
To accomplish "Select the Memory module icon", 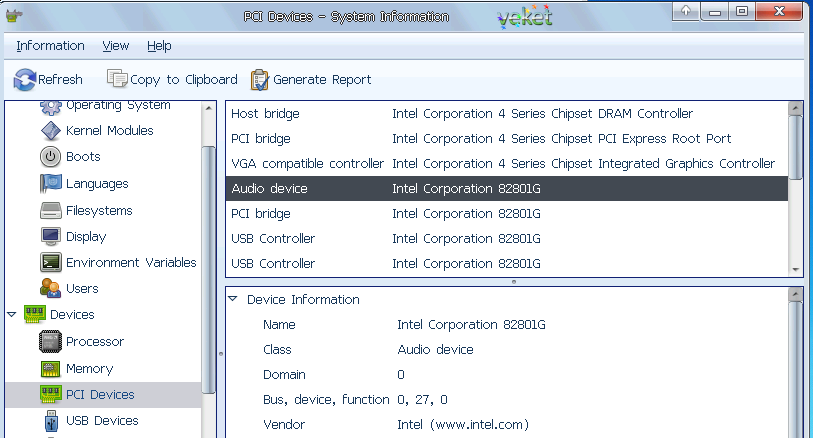I will click(x=50, y=369).
